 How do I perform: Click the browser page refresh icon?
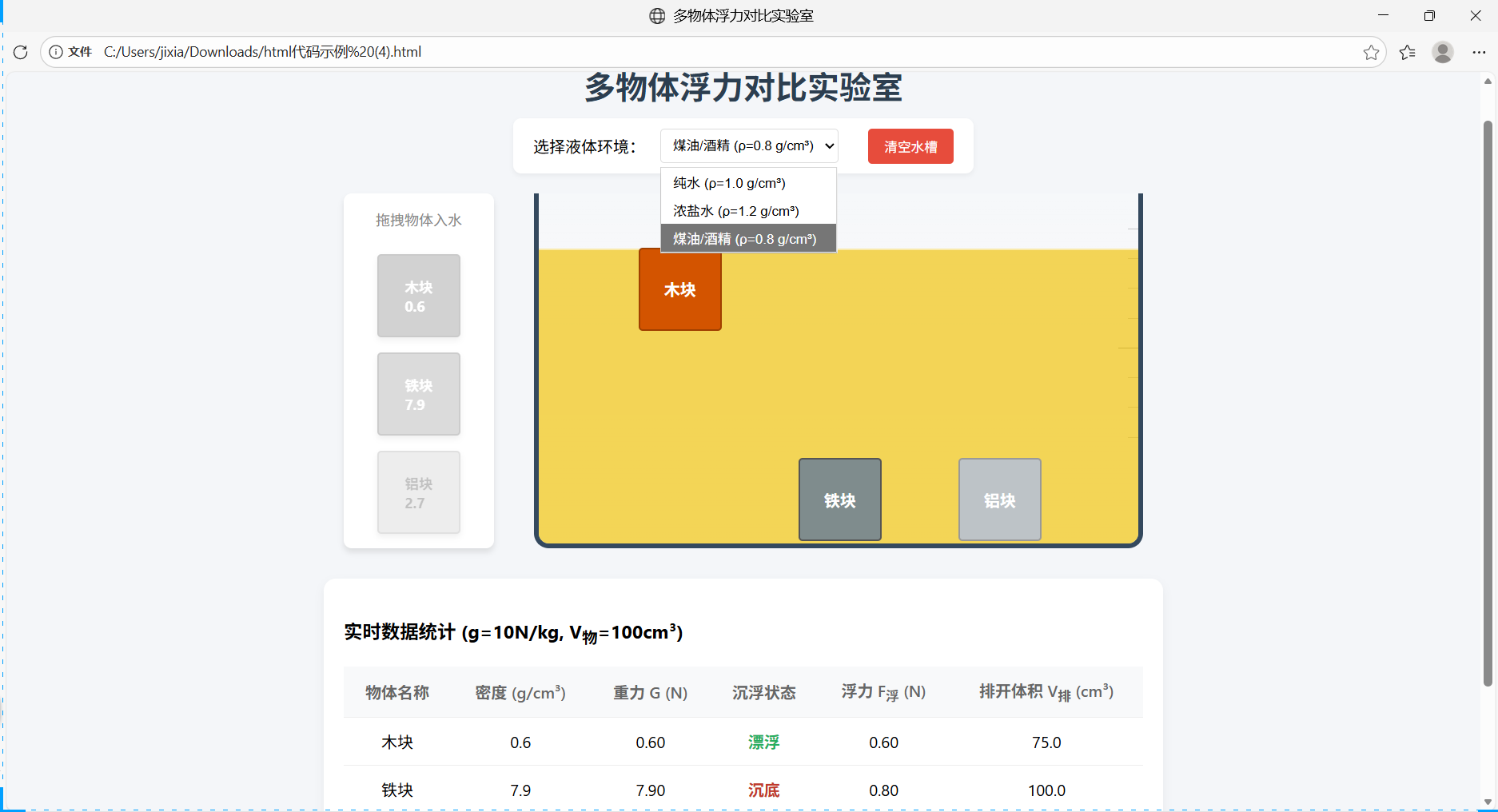pyautogui.click(x=20, y=51)
